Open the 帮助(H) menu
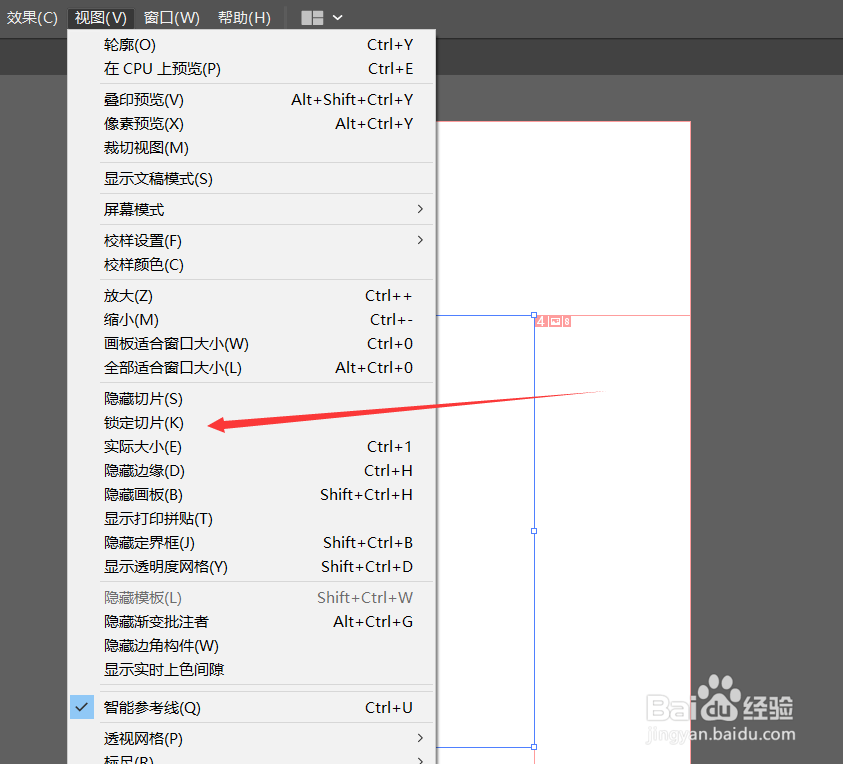 click(x=244, y=18)
